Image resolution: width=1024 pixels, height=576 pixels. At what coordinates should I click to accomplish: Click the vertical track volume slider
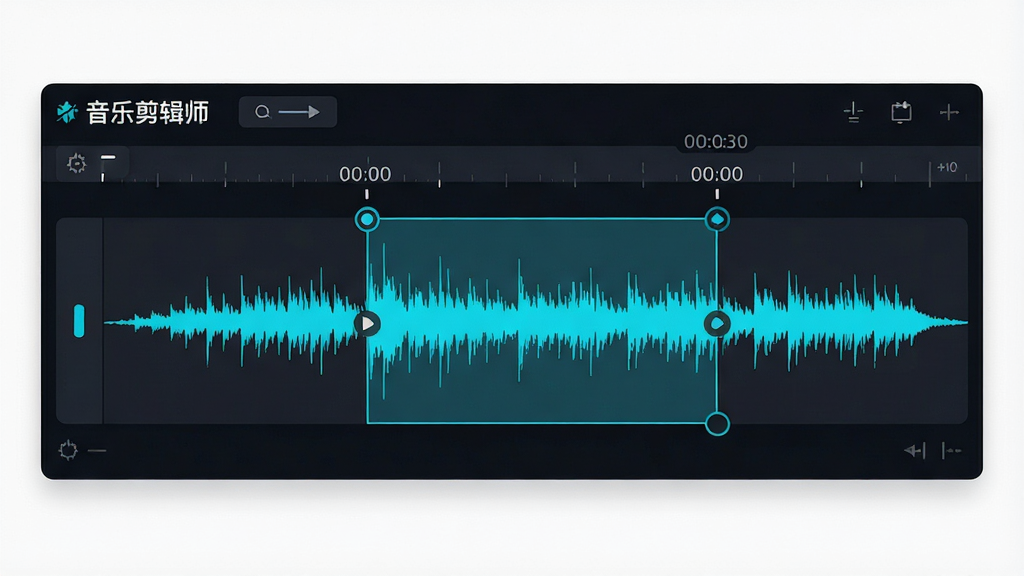tap(79, 321)
